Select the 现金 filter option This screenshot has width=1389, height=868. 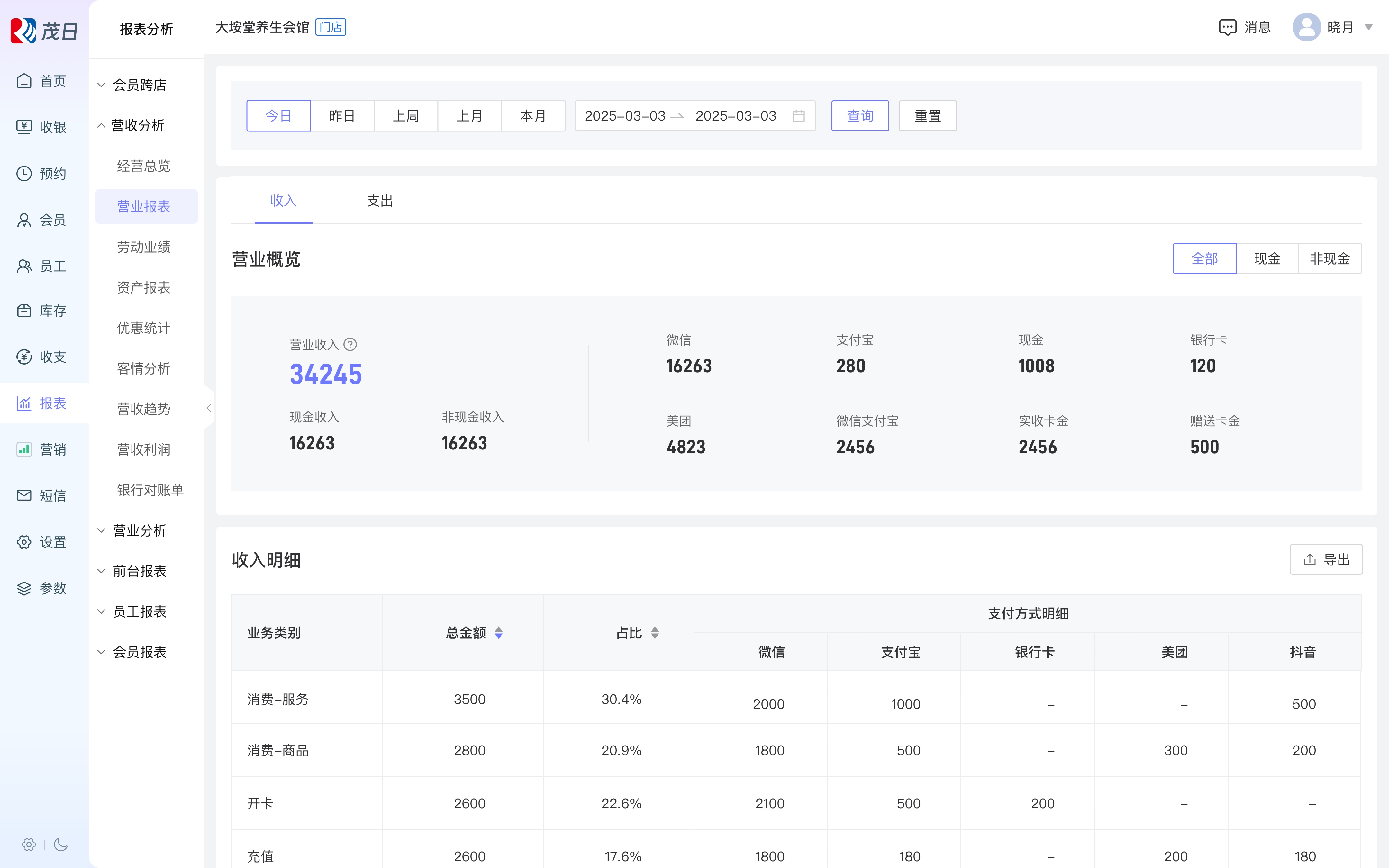pyautogui.click(x=1267, y=258)
